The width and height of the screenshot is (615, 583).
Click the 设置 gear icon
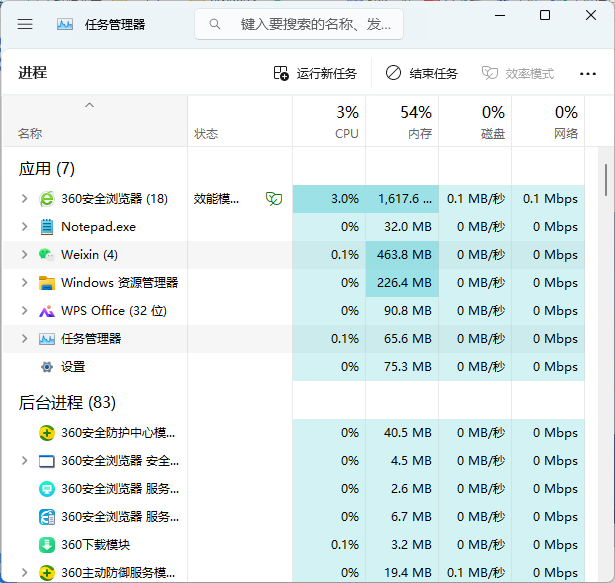pyautogui.click(x=47, y=367)
